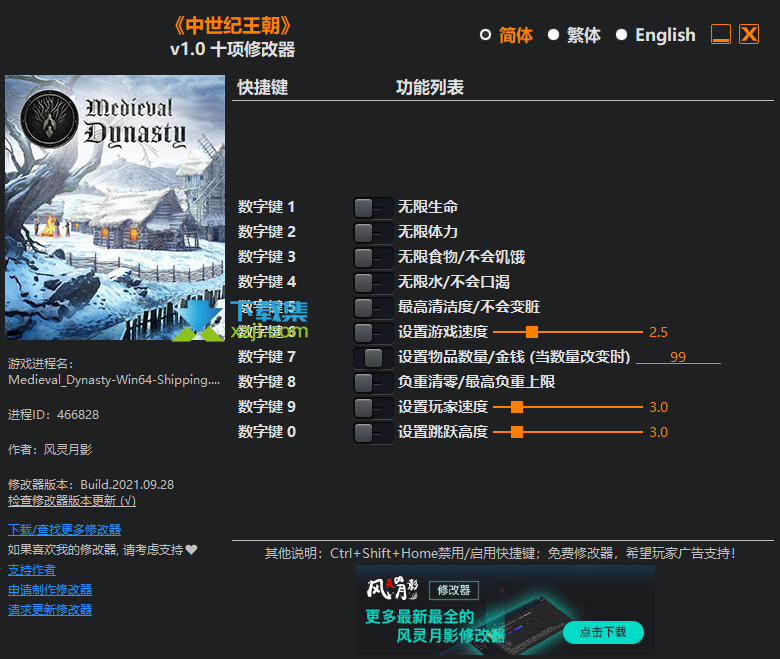This screenshot has height=659, width=780.
Task: Click the 数字键 0 hotkey label
Action: click(267, 432)
